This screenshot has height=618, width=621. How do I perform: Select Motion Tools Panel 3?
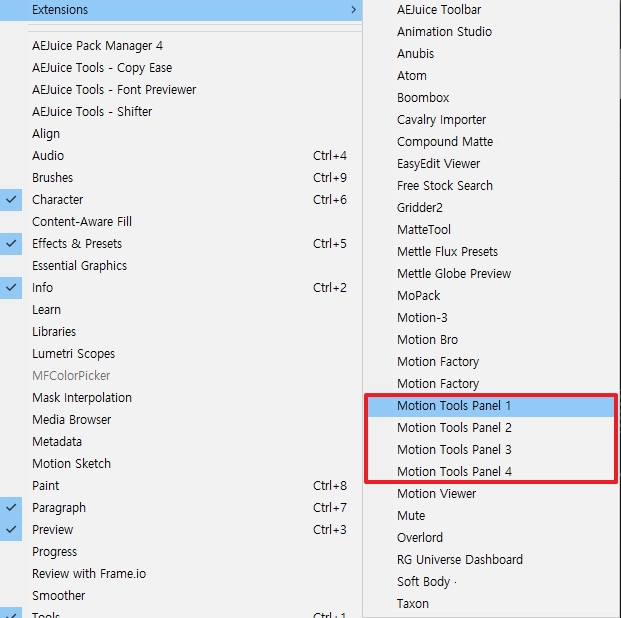click(x=454, y=450)
